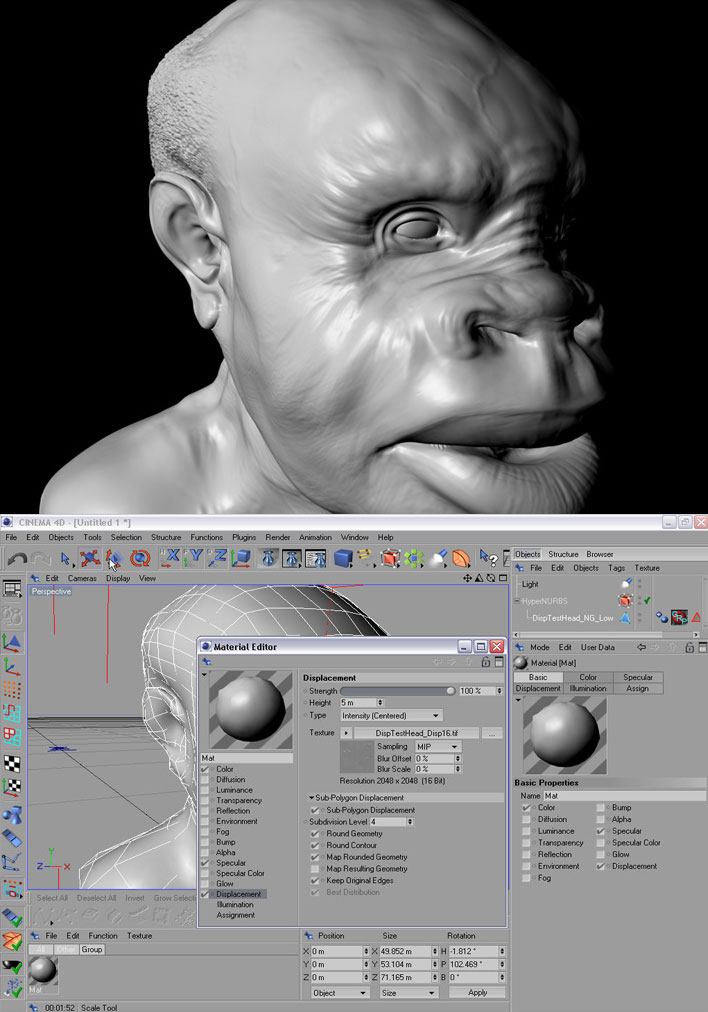The width and height of the screenshot is (708, 1012).
Task: Toggle the X-axis lock icon
Action: point(171,558)
